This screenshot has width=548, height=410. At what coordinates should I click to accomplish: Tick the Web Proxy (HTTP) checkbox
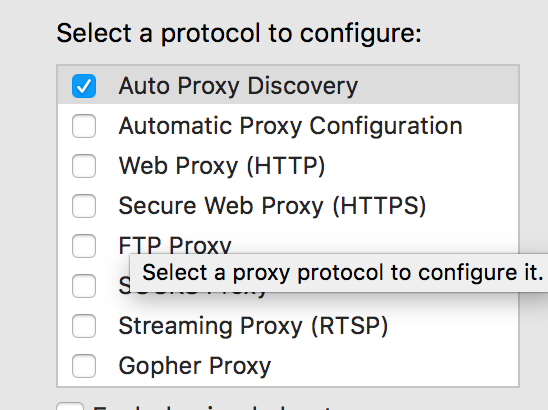(x=84, y=166)
